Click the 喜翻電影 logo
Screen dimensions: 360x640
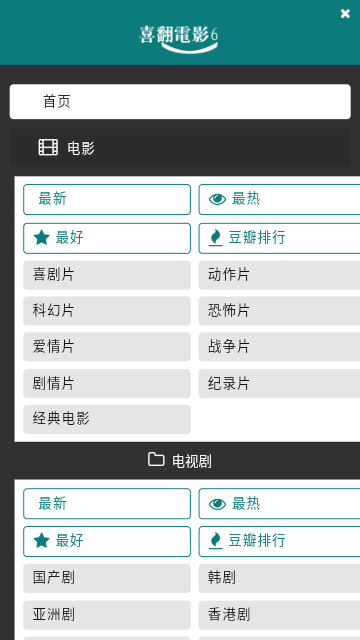tap(179, 38)
